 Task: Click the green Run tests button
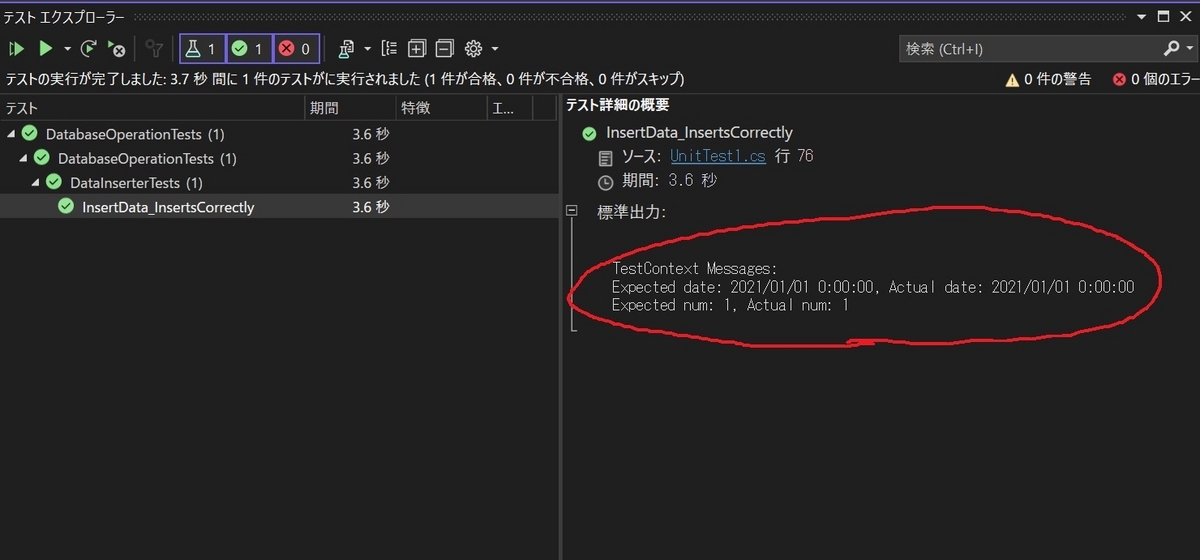point(45,48)
